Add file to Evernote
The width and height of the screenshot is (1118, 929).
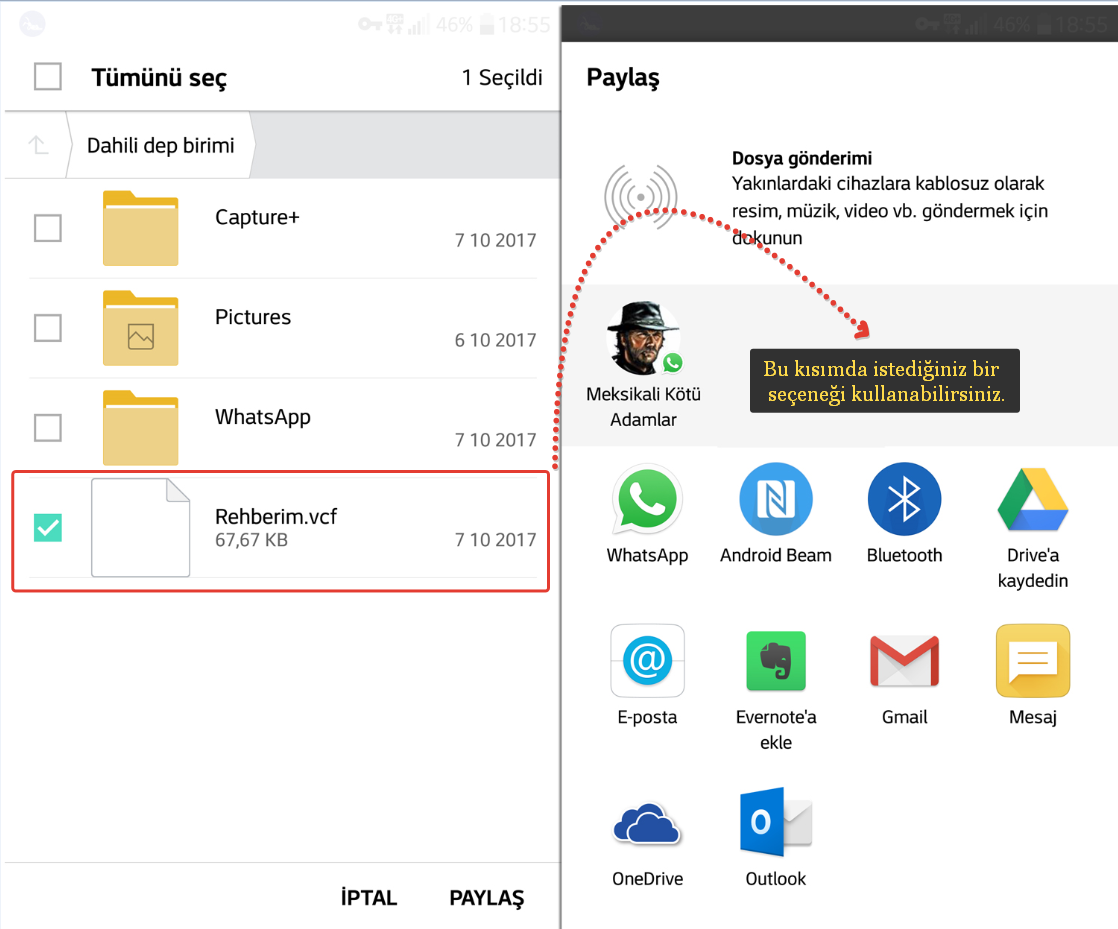[775, 661]
